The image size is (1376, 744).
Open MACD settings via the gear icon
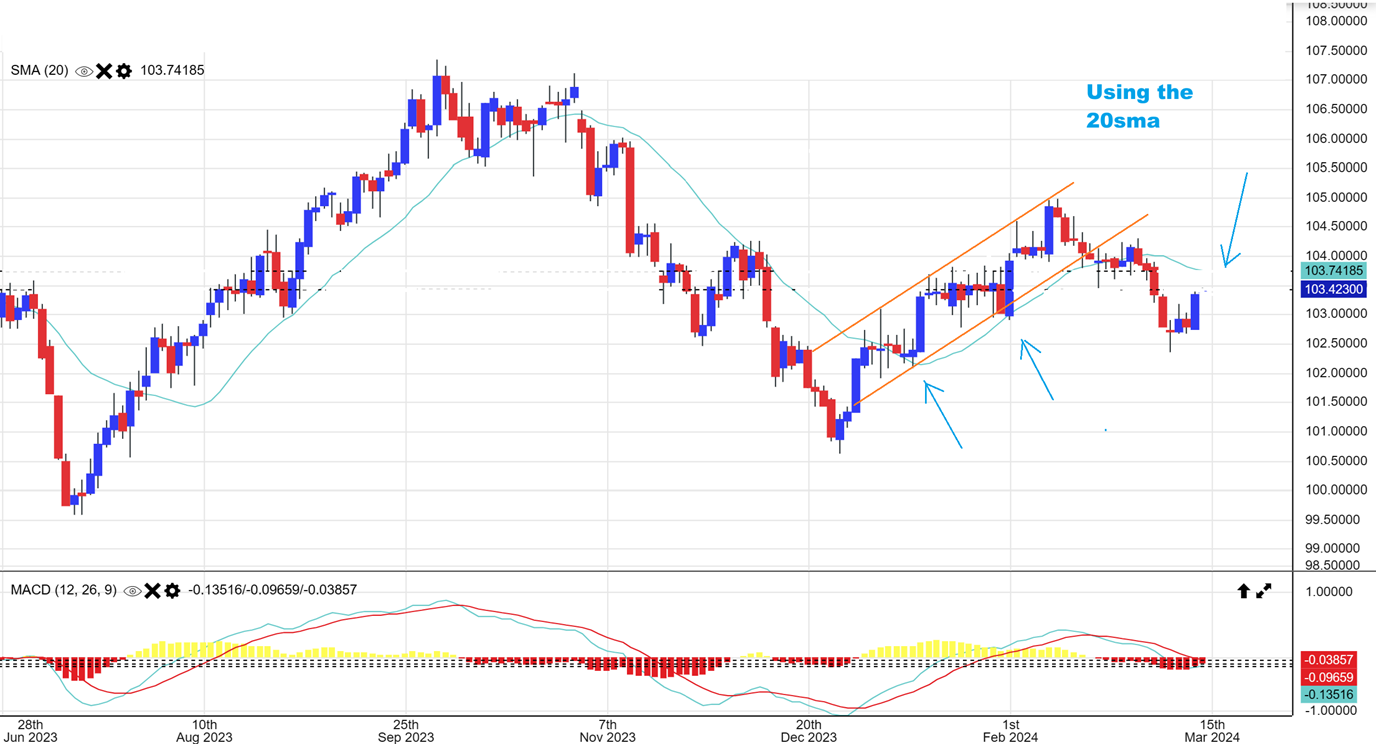tap(172, 591)
